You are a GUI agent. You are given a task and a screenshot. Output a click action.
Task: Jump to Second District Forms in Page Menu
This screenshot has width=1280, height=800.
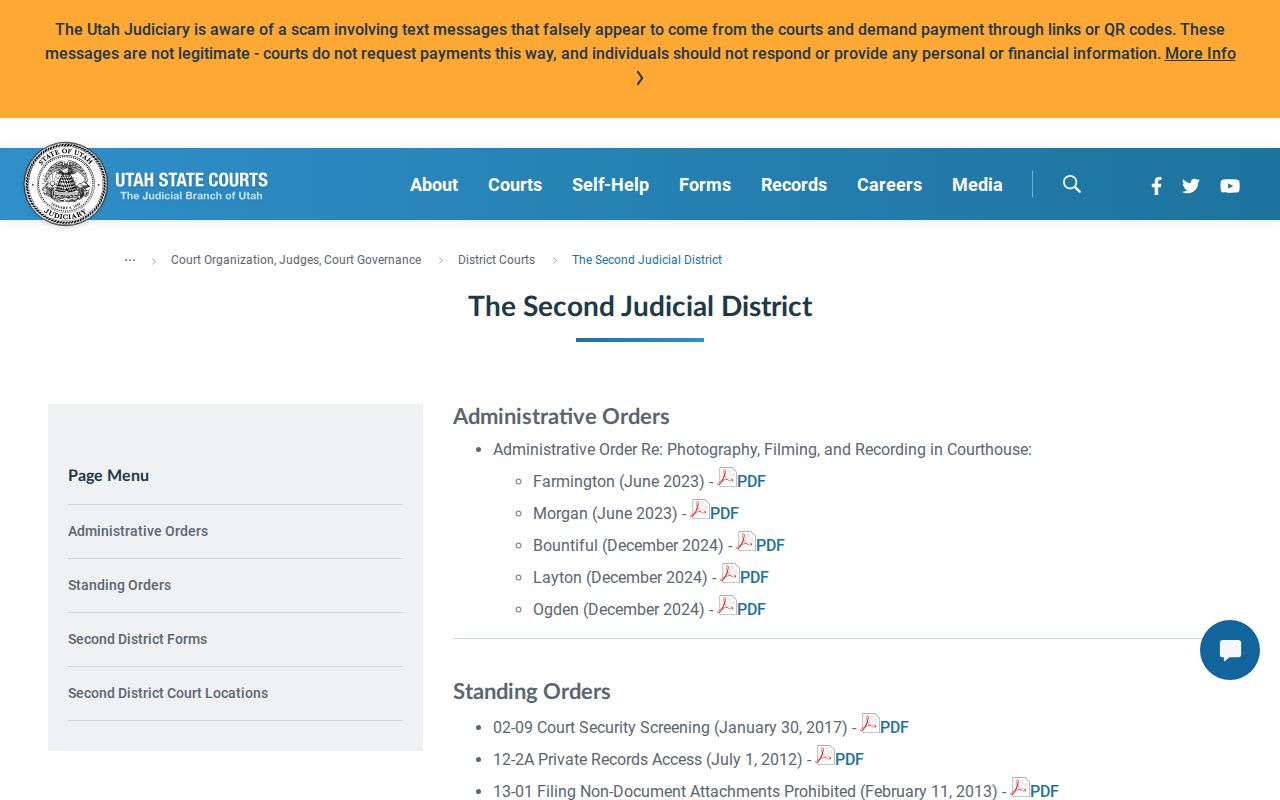point(137,639)
